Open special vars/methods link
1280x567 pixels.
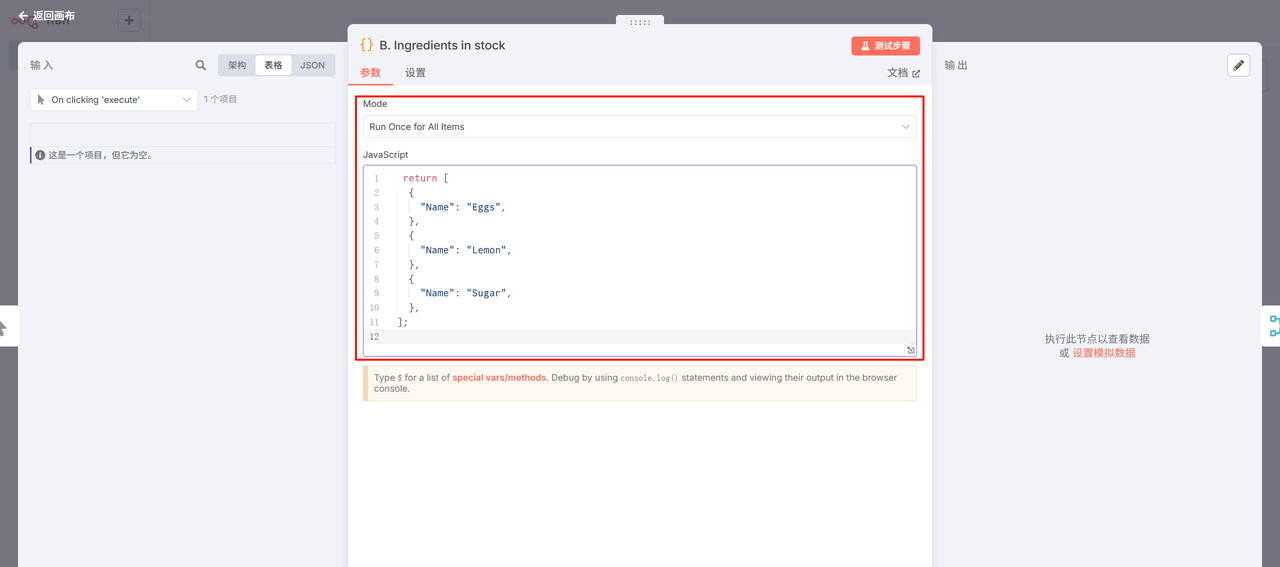tap(500, 378)
